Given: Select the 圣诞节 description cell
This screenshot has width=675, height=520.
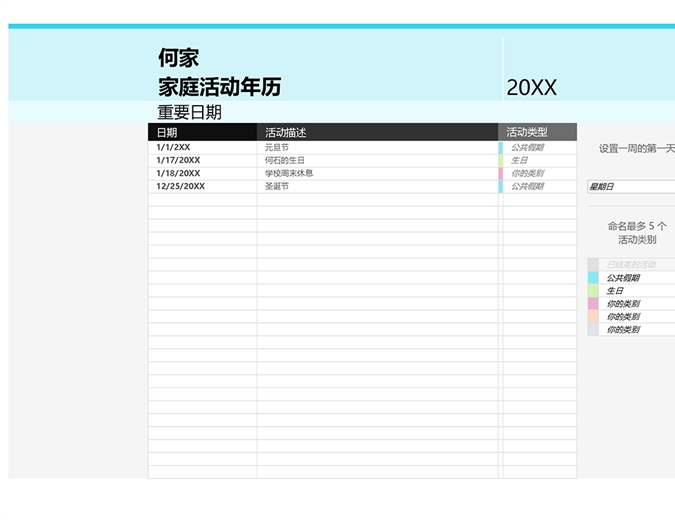Looking at the screenshot, I should [377, 186].
